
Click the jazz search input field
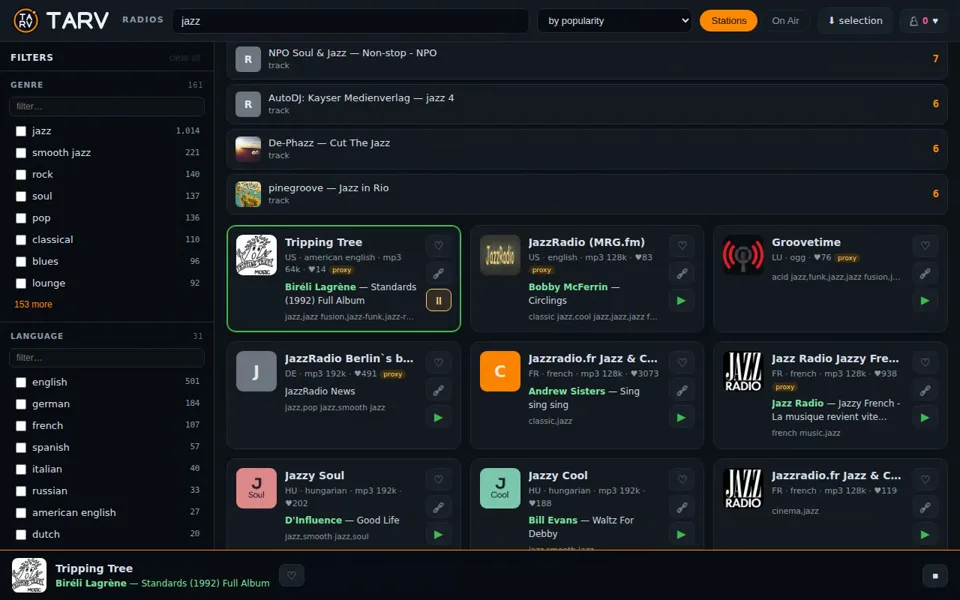(351, 21)
